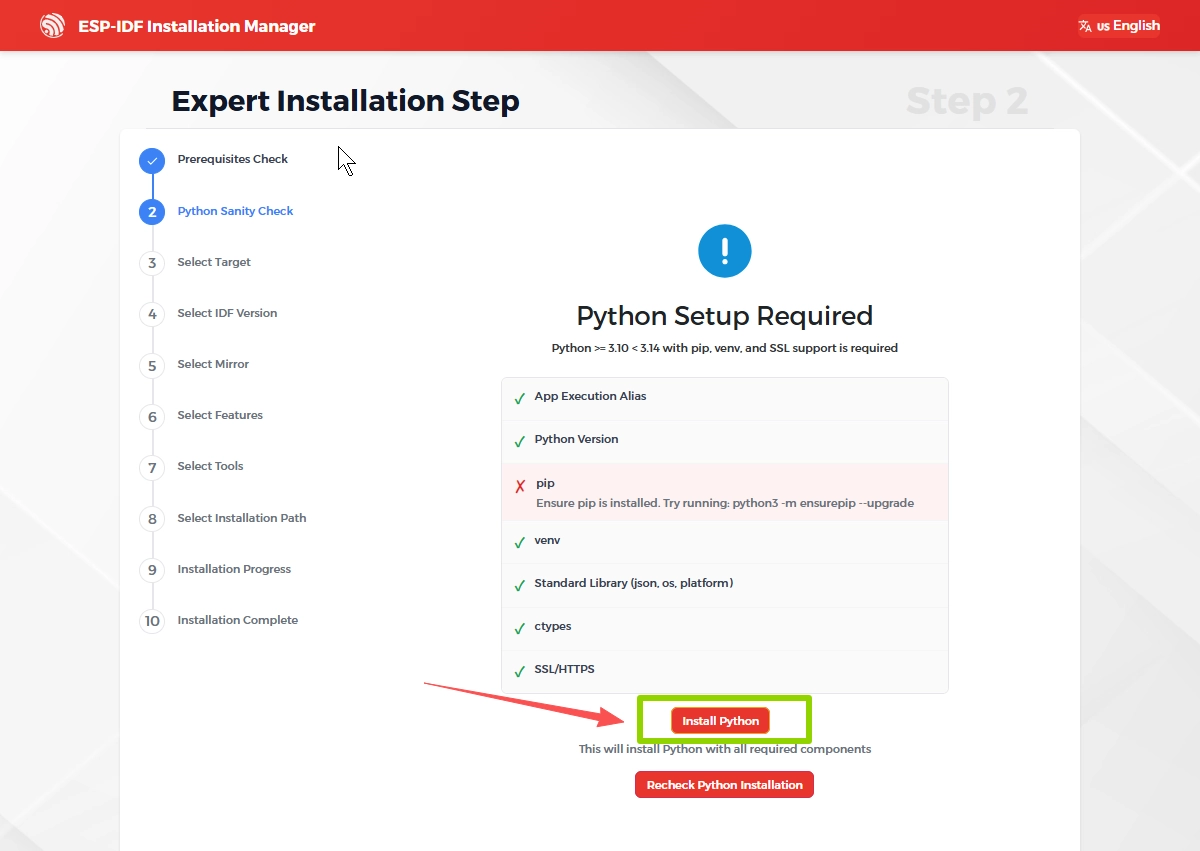Screen dimensions: 1200x851
Task: Go to Prerequisites Check step
Action: (x=232, y=159)
